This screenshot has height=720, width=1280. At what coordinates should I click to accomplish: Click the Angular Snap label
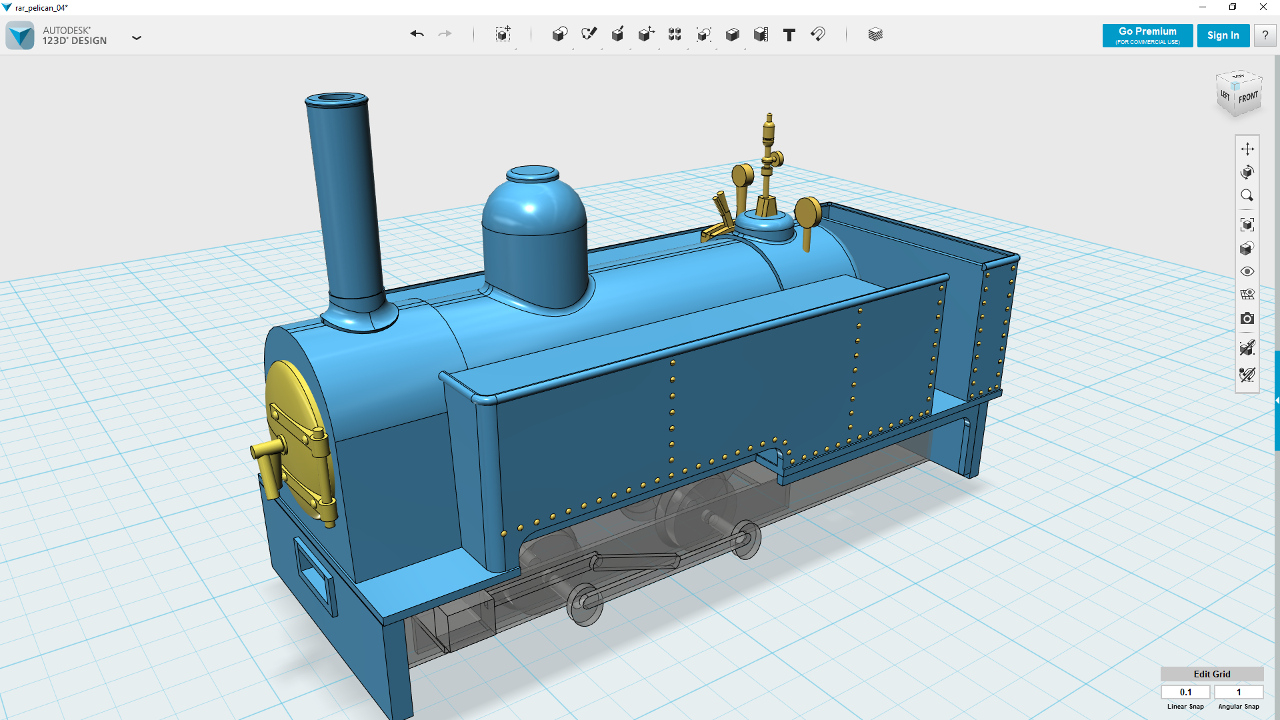[x=1239, y=707]
